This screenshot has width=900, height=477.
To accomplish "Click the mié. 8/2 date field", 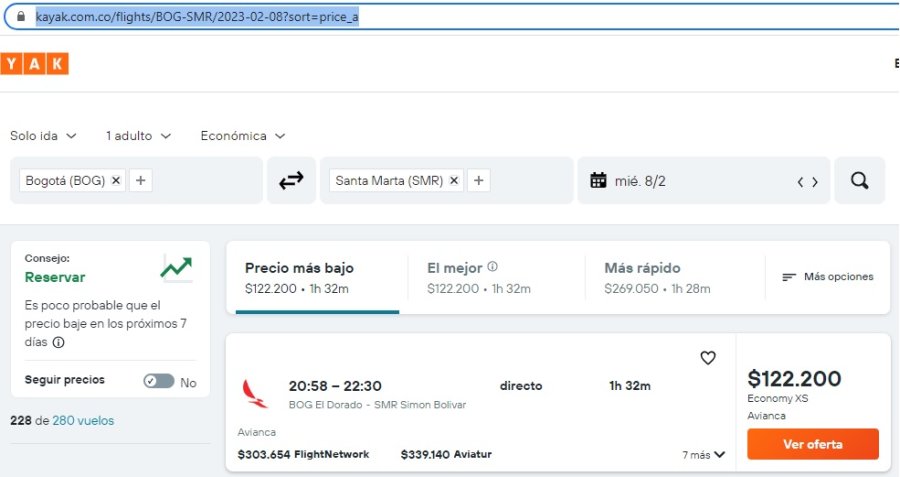I will click(704, 180).
